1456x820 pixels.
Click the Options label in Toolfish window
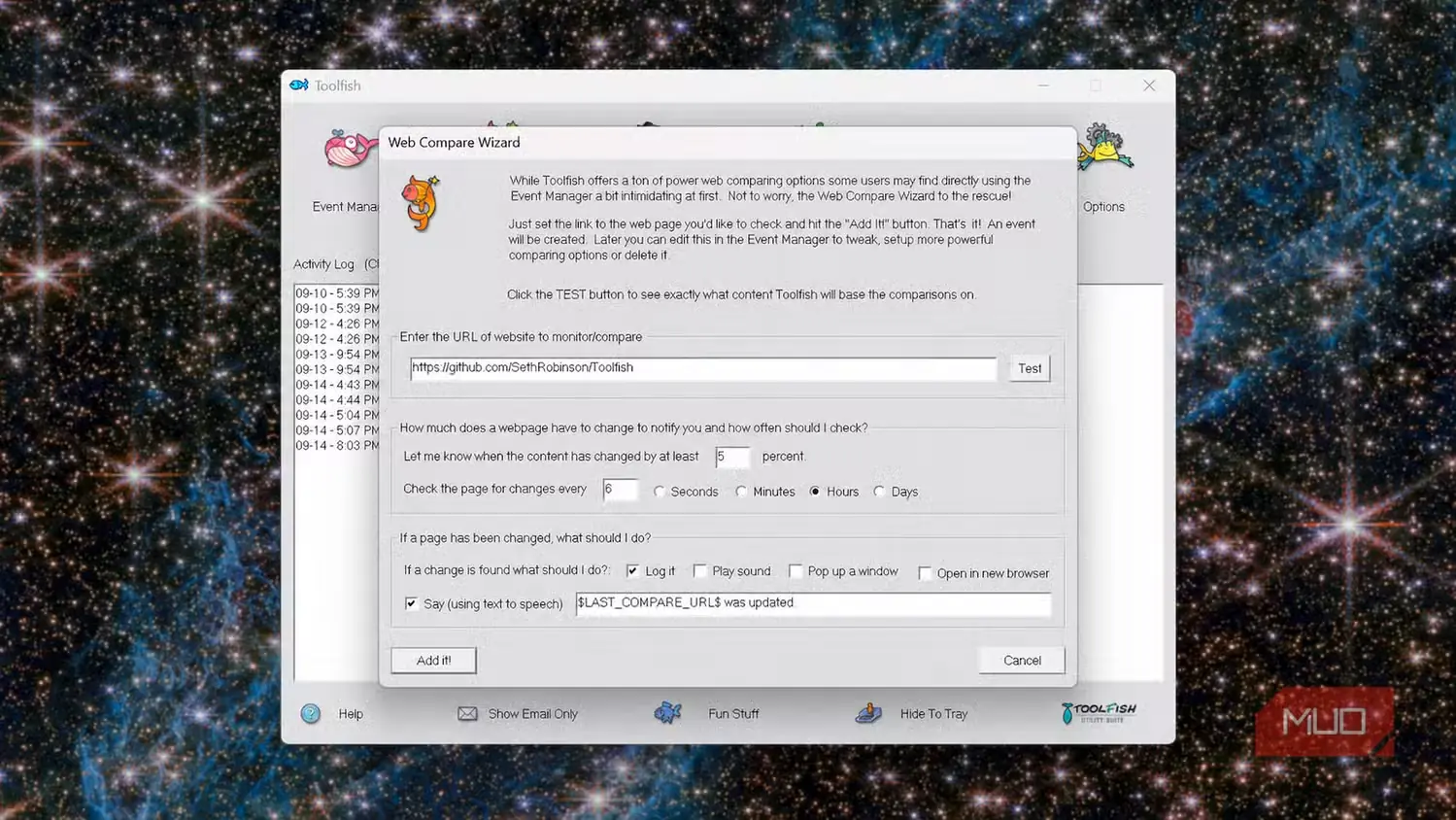(x=1103, y=207)
